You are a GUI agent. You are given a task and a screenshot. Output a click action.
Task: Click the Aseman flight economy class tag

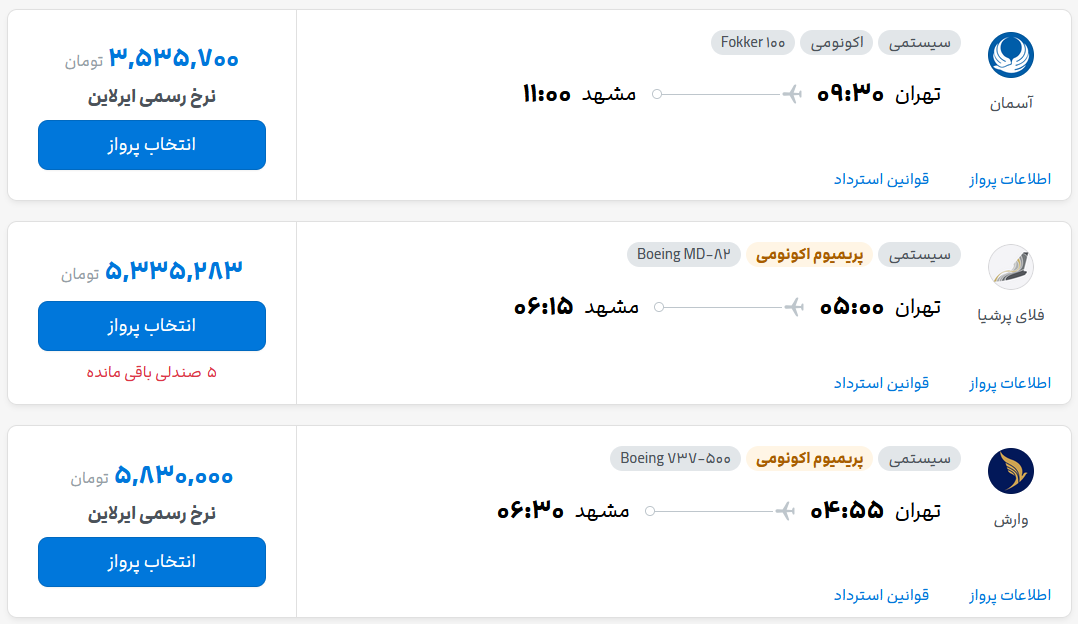(836, 42)
